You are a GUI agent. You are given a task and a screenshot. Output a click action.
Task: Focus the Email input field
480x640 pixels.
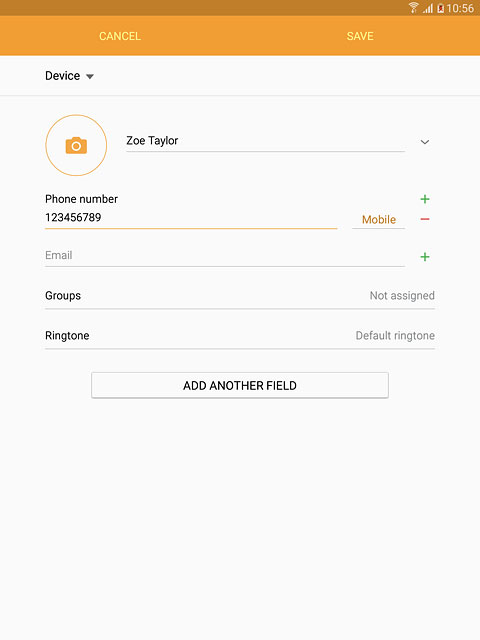click(225, 256)
